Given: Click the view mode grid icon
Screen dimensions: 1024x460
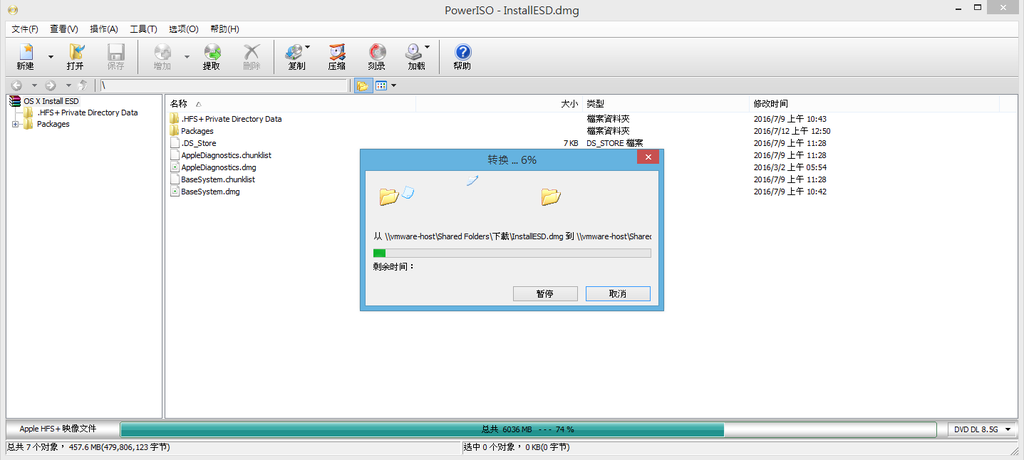Looking at the screenshot, I should click(381, 86).
